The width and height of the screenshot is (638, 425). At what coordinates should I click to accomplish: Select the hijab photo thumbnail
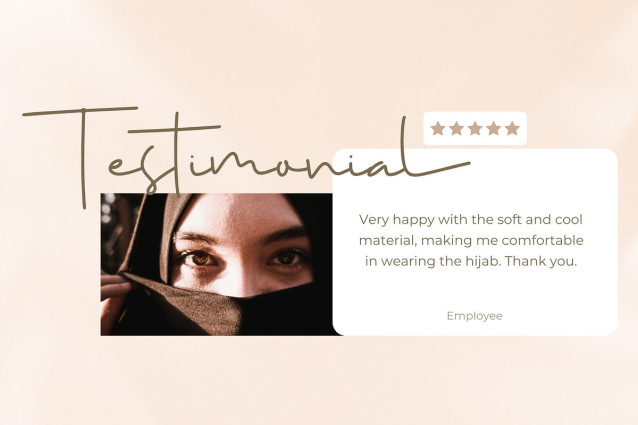click(216, 264)
